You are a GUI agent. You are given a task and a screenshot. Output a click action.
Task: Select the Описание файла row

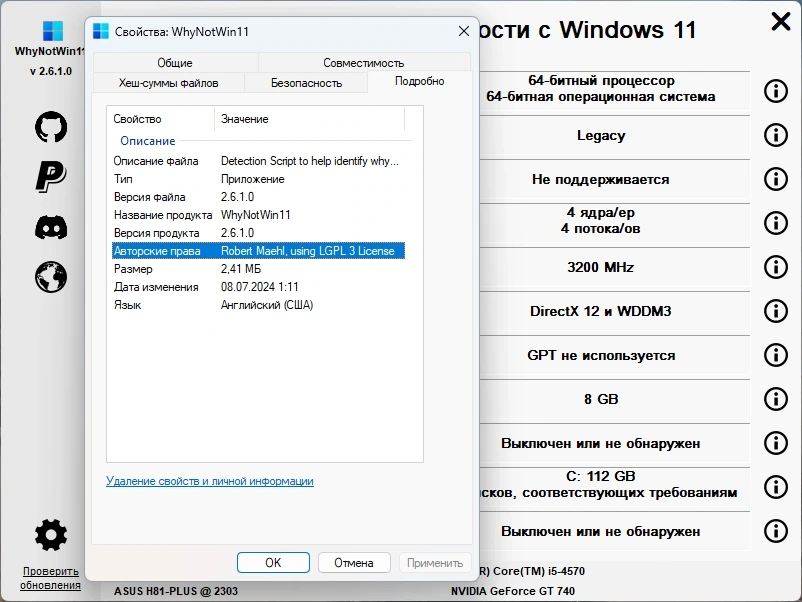click(x=258, y=161)
